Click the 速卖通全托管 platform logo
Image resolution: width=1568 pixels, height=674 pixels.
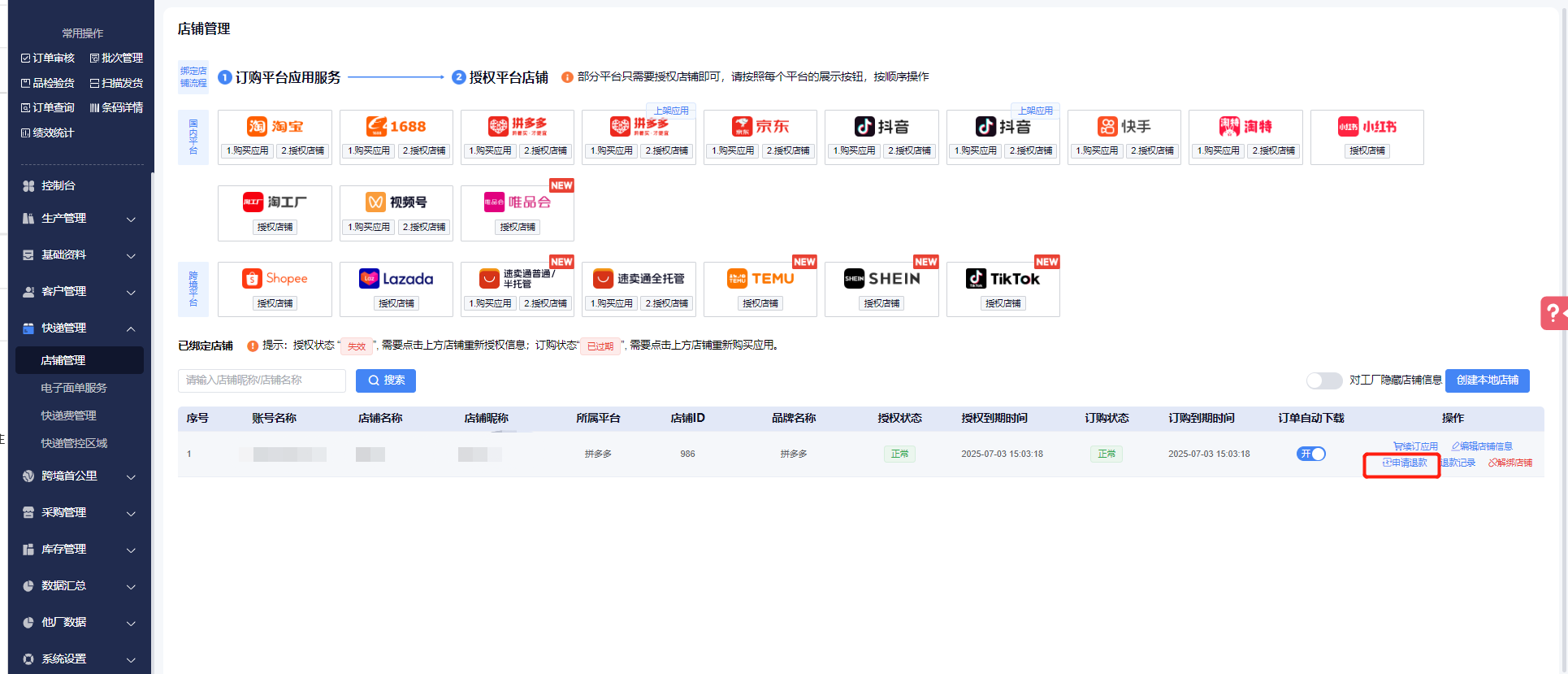(x=639, y=278)
